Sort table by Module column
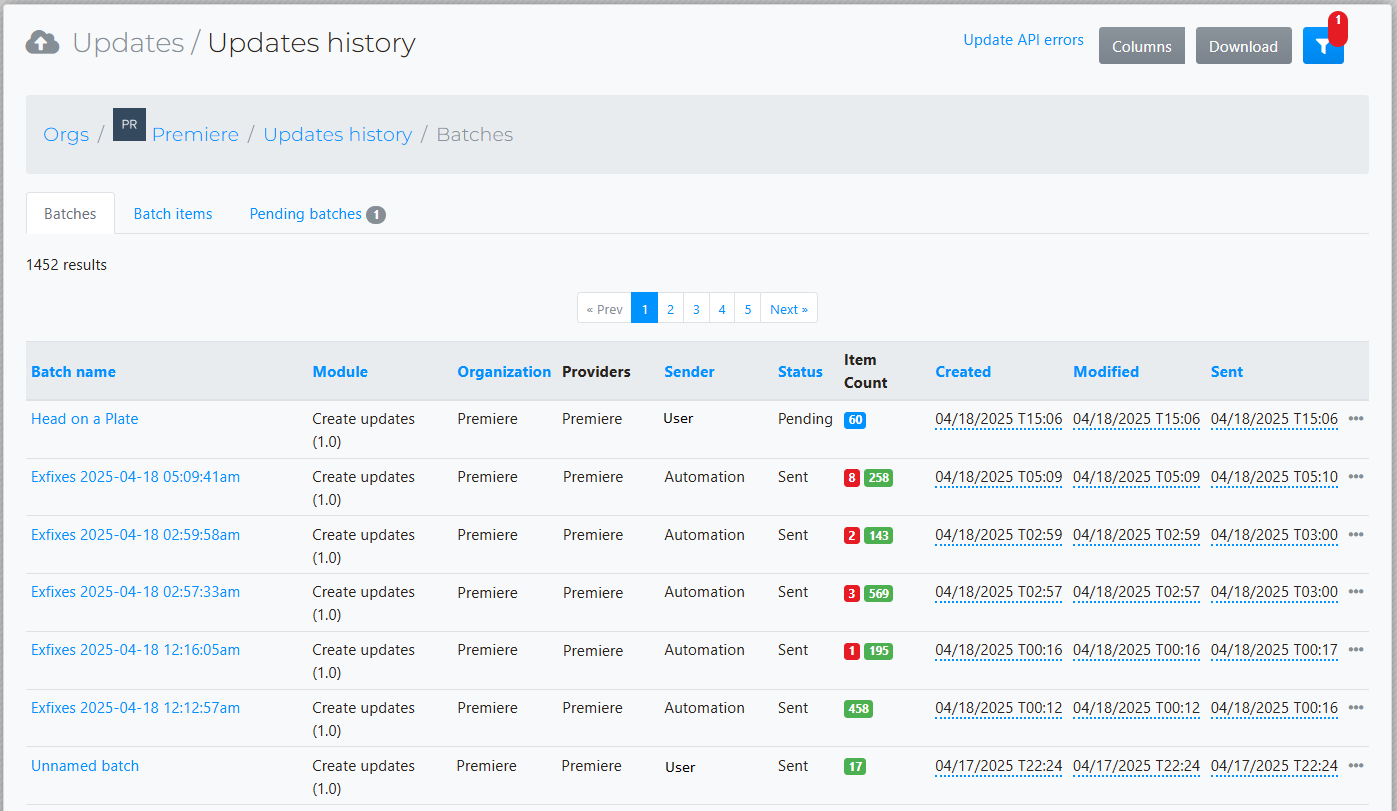The image size is (1397, 811). [x=340, y=371]
